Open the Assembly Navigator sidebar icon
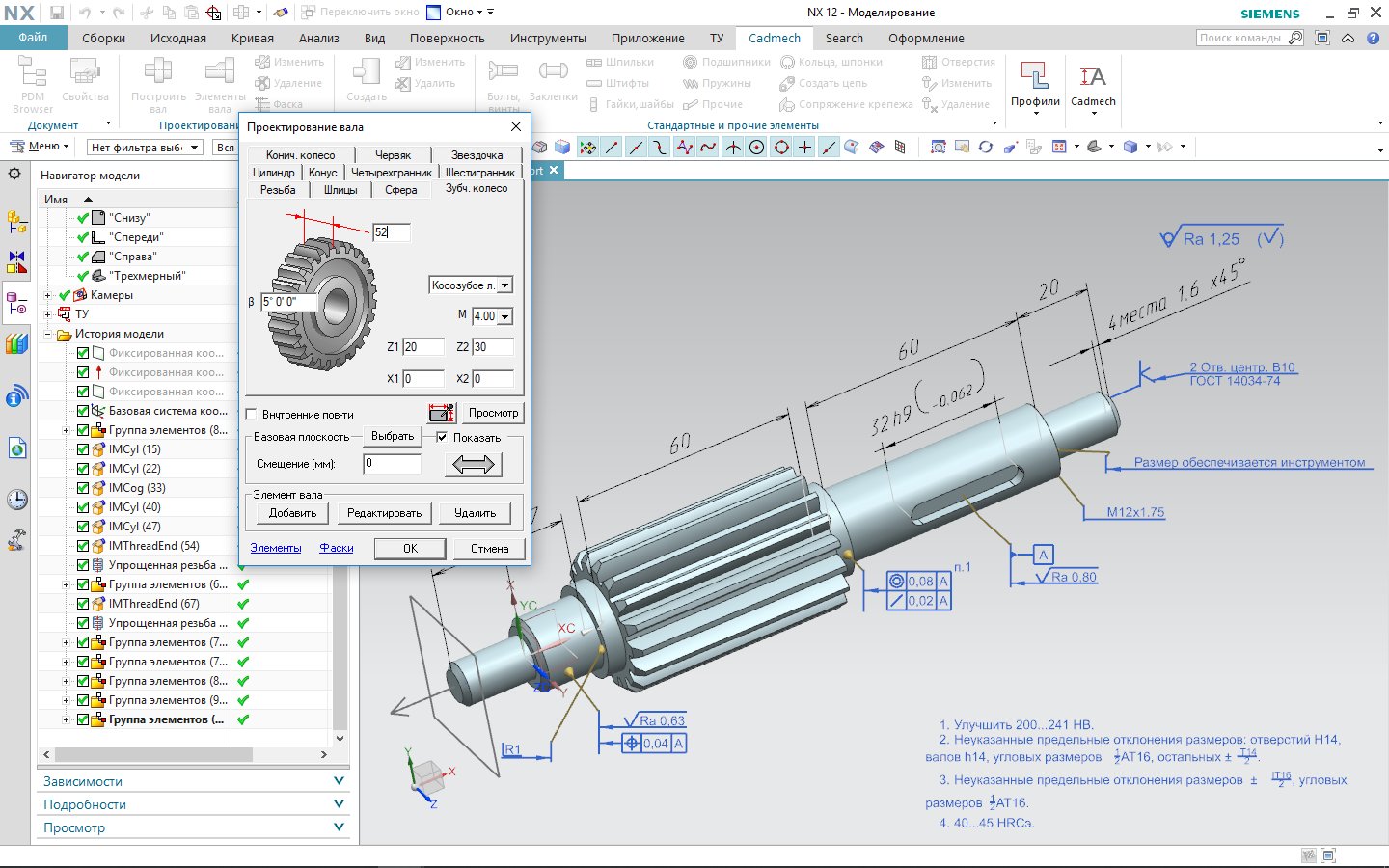This screenshot has width=1389, height=868. [x=16, y=222]
